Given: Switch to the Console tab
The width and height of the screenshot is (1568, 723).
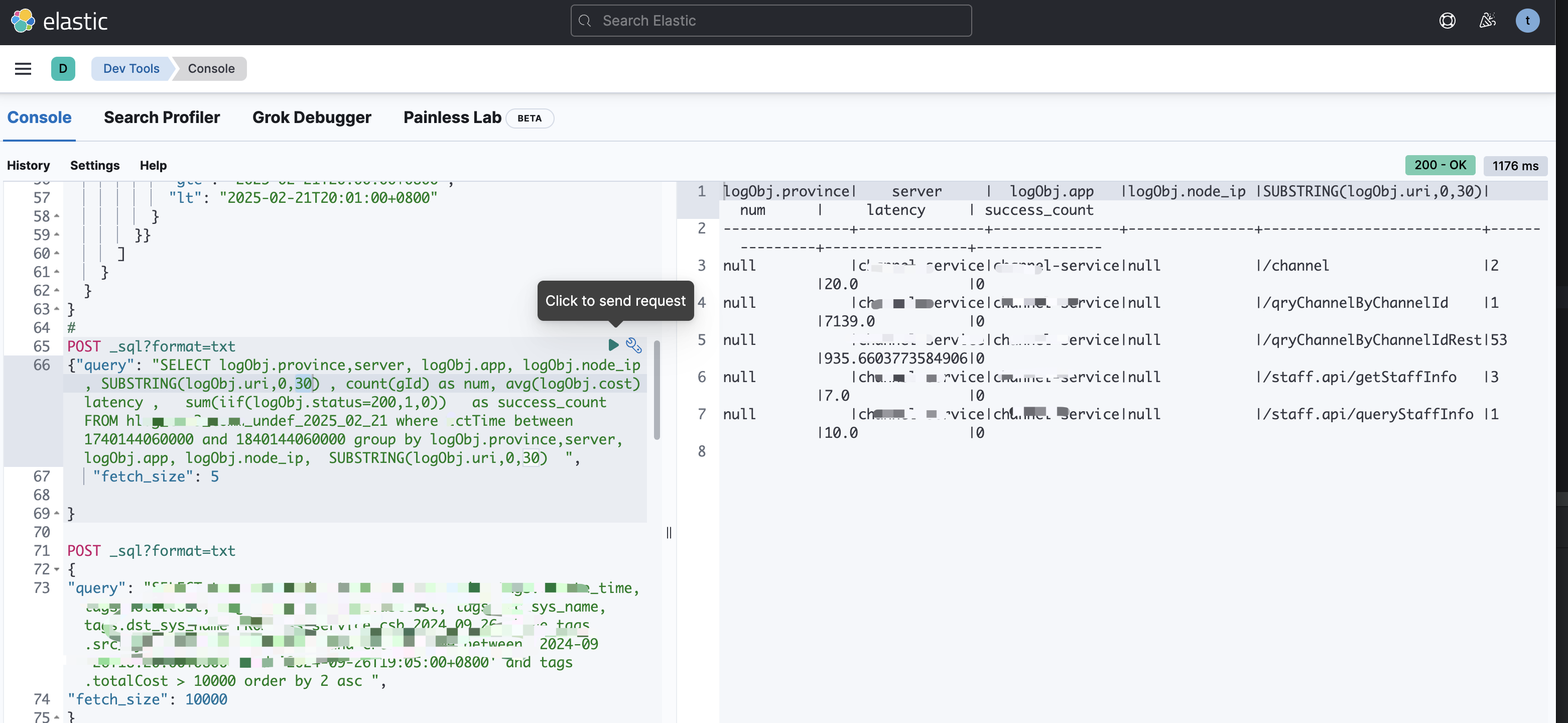Looking at the screenshot, I should tap(39, 117).
